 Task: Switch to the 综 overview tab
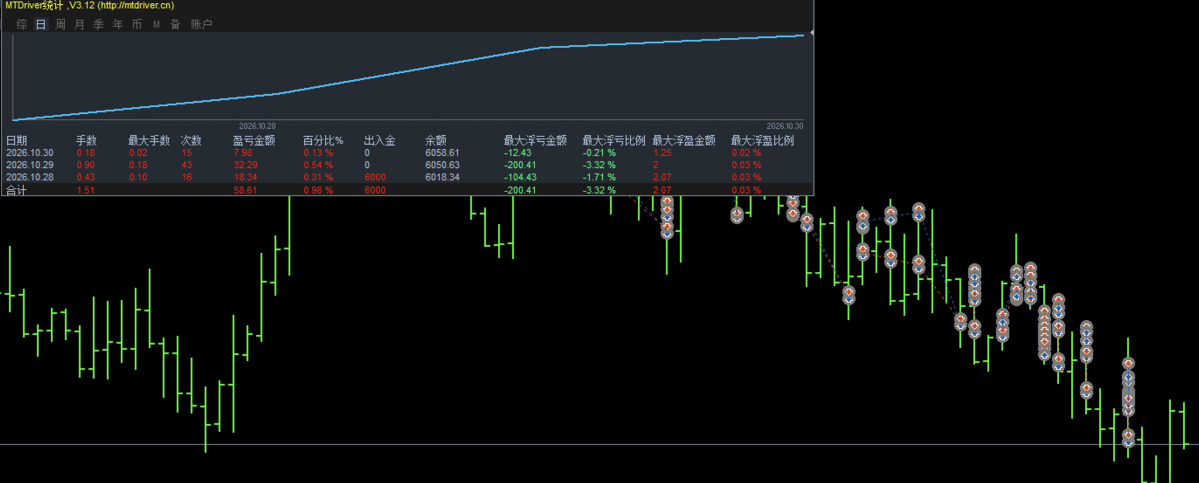(x=21, y=24)
